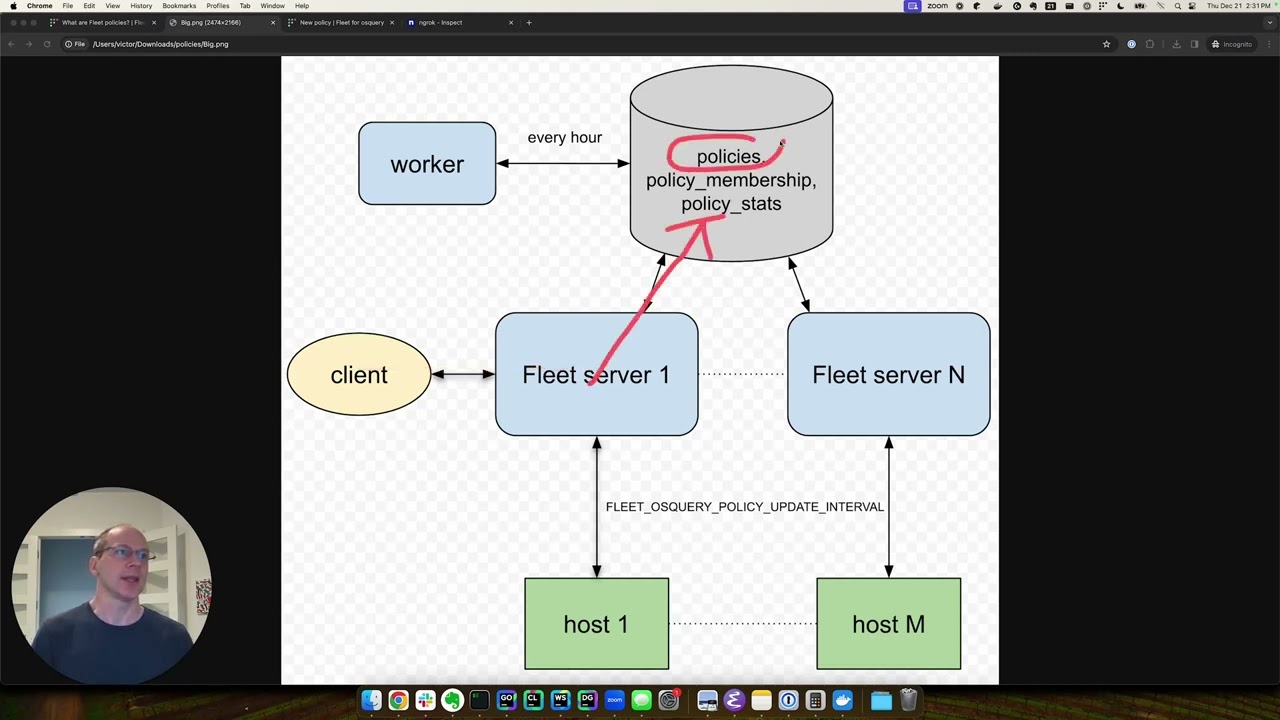Open the Edit menu
The image size is (1280, 720).
[89, 6]
